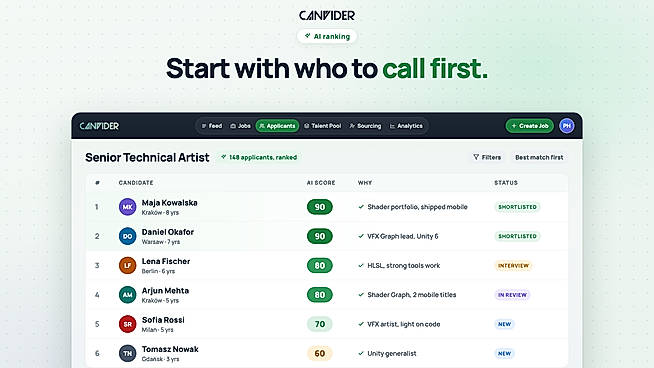Image resolution: width=654 pixels, height=368 pixels.
Task: Click the CANDIDATE column header
Action: [x=136, y=183]
